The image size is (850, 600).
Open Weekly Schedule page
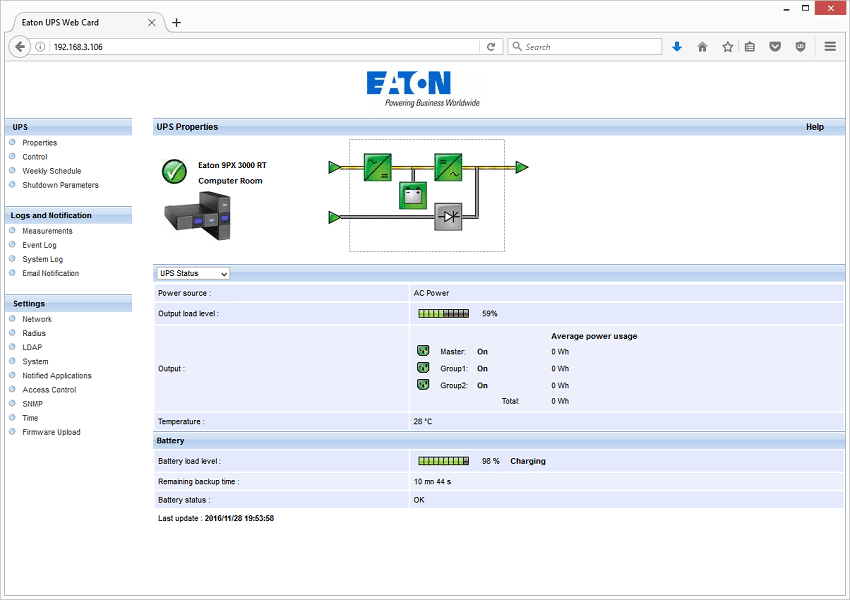point(51,171)
